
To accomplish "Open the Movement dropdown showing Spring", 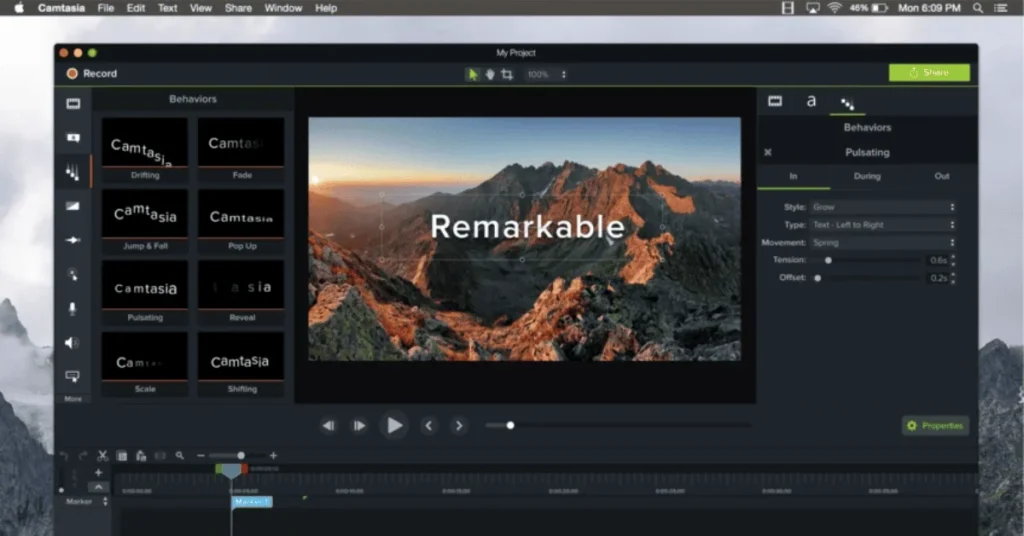I will click(x=884, y=242).
